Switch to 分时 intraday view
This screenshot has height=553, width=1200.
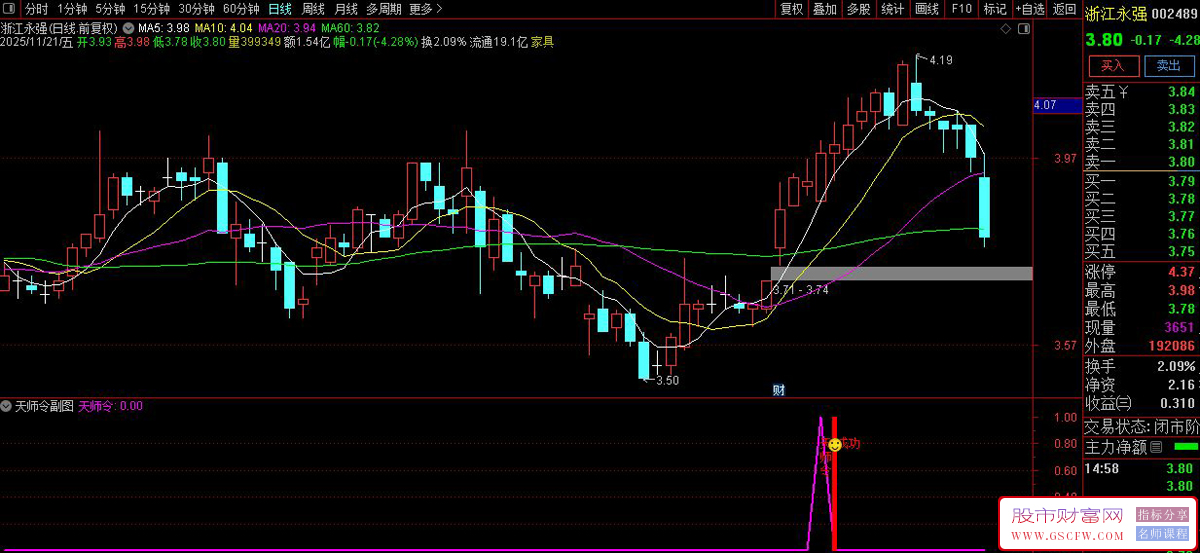click(x=36, y=9)
